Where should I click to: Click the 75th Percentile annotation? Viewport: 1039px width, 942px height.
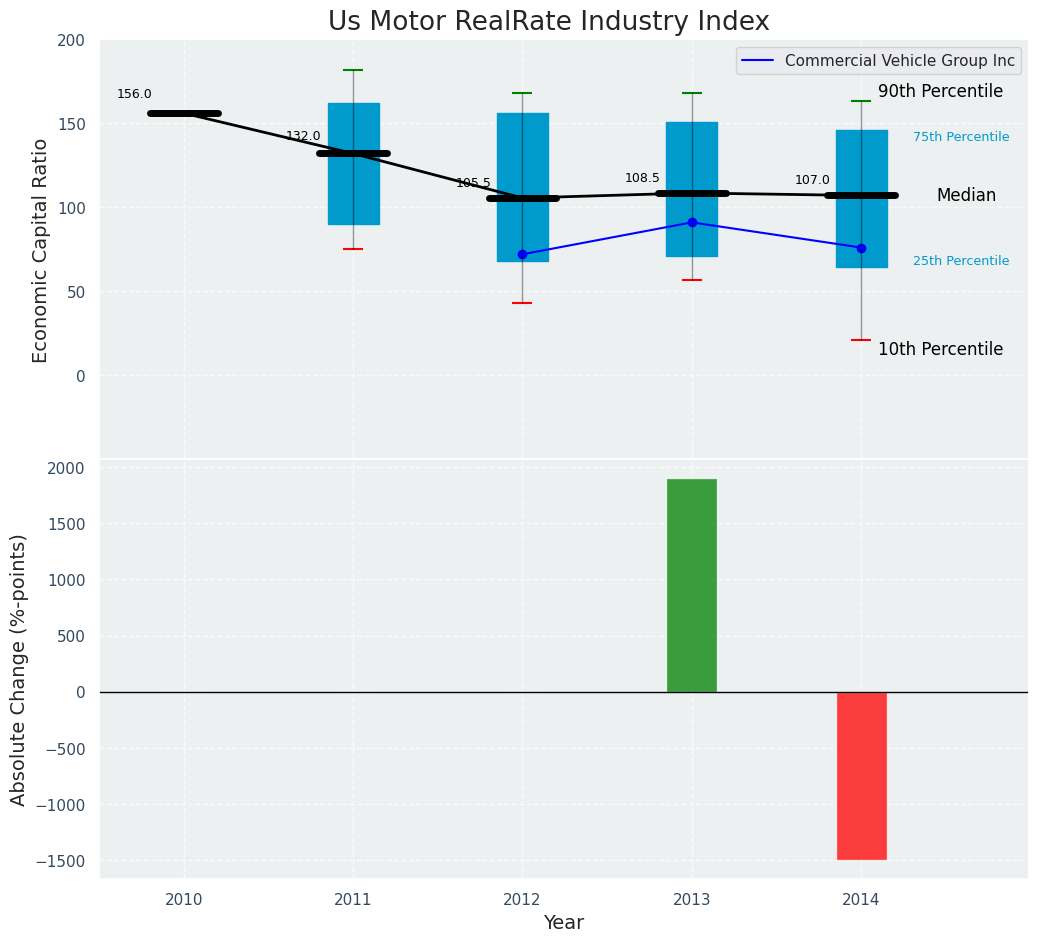click(960, 138)
